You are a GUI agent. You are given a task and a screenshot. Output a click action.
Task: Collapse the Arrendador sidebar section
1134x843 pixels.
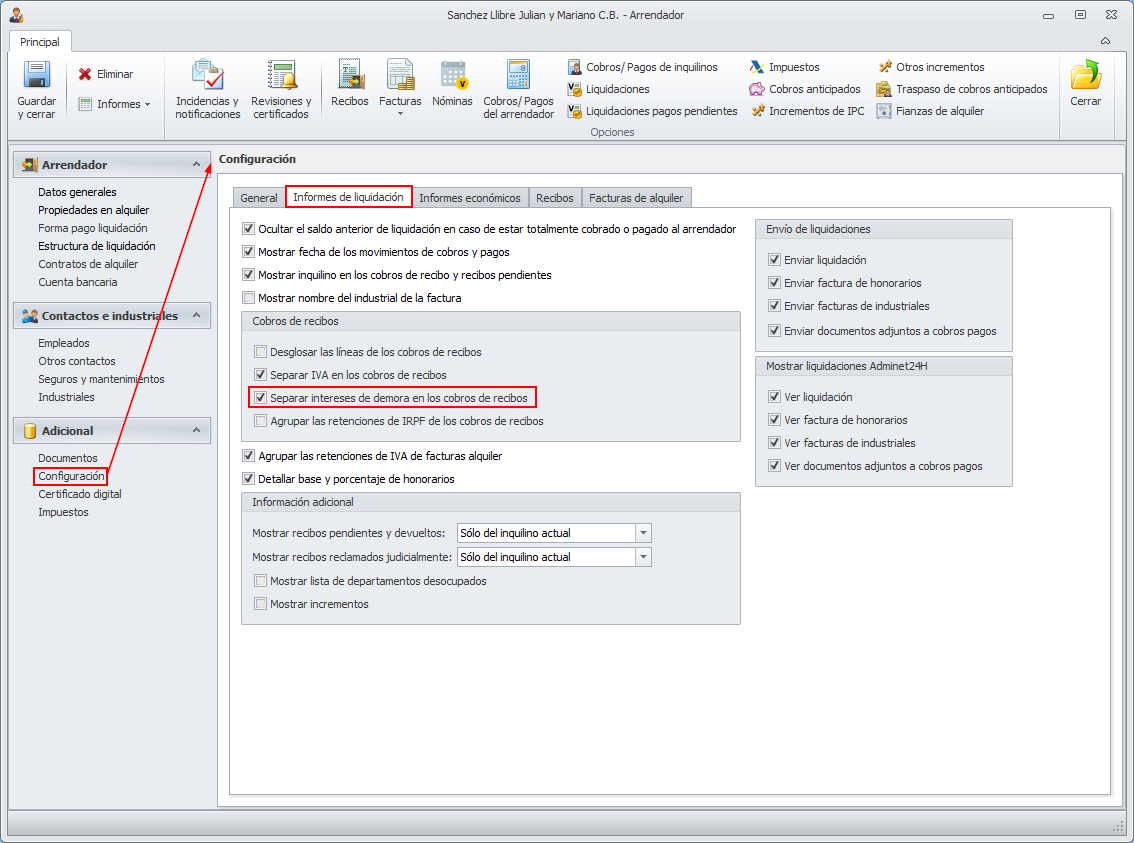pyautogui.click(x=196, y=165)
